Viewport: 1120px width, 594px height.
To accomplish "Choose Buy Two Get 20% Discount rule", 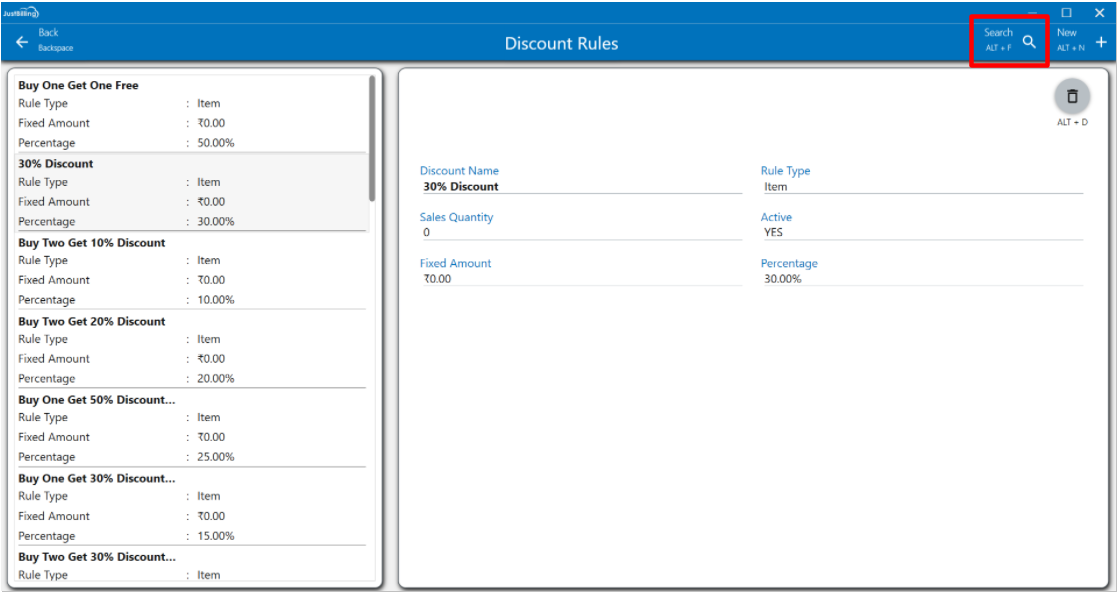I will (92, 322).
